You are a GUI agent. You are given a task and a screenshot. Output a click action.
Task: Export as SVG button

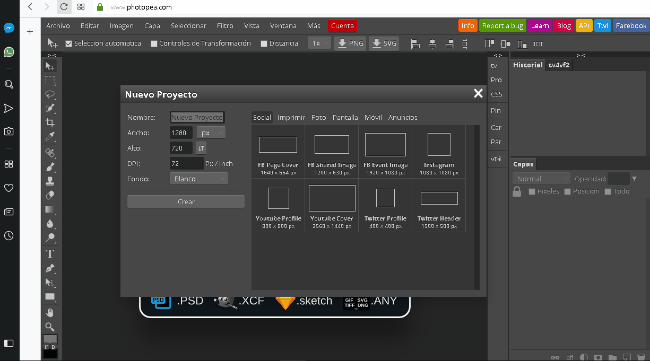[x=384, y=44]
